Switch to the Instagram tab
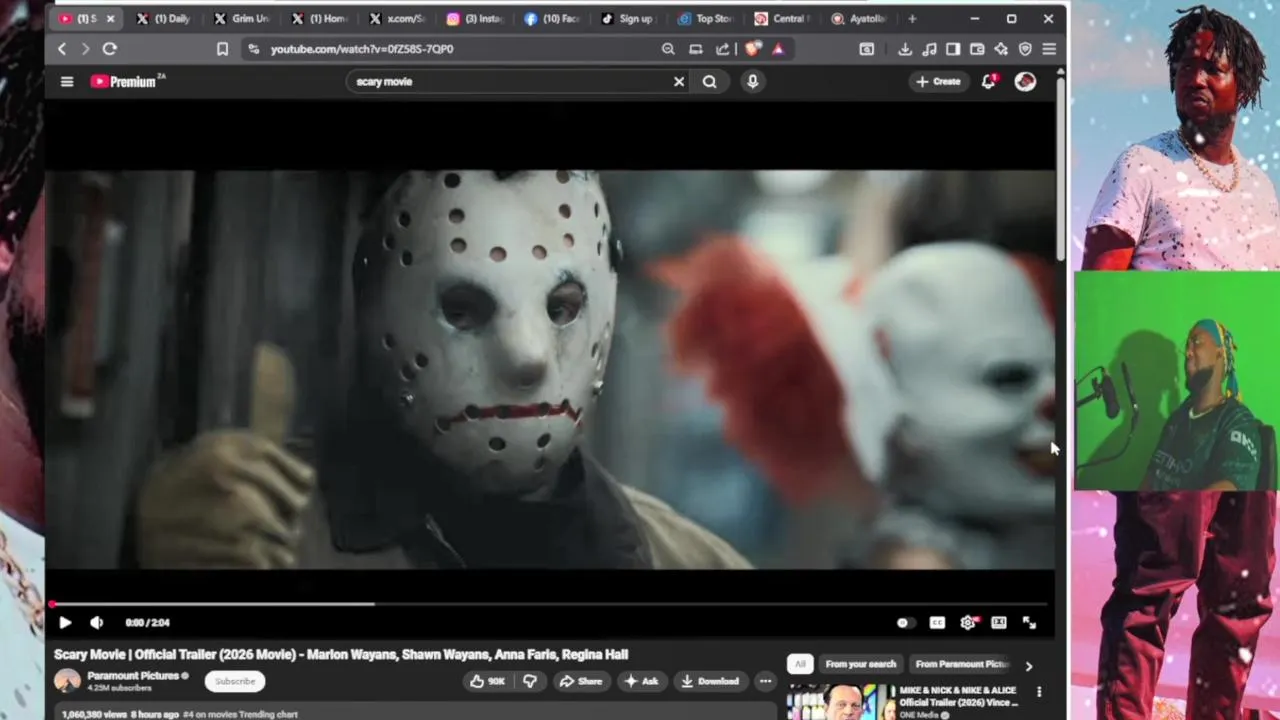 [476, 18]
